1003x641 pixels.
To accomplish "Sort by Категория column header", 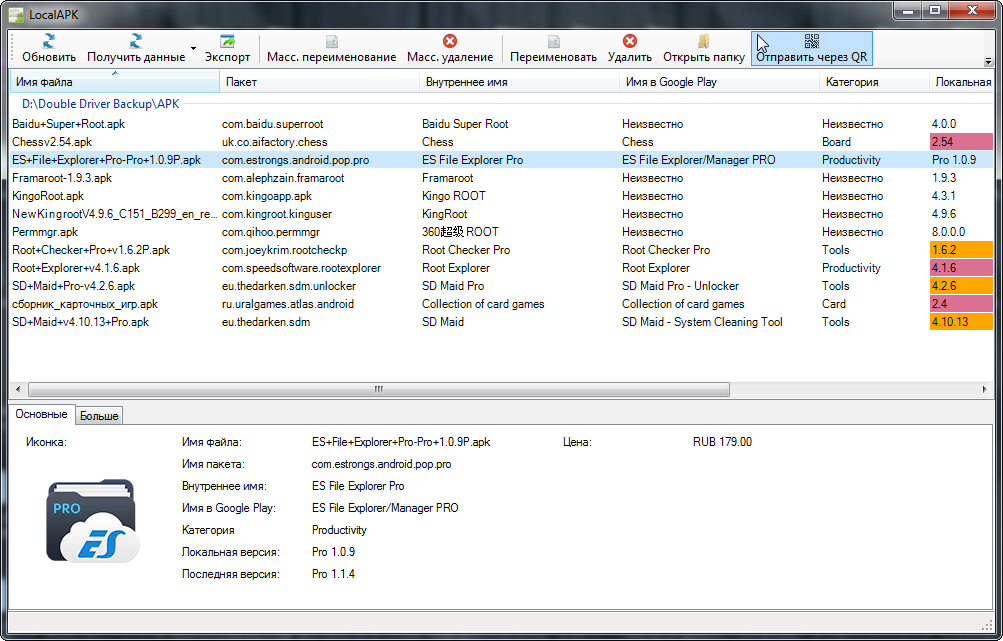I will [874, 82].
